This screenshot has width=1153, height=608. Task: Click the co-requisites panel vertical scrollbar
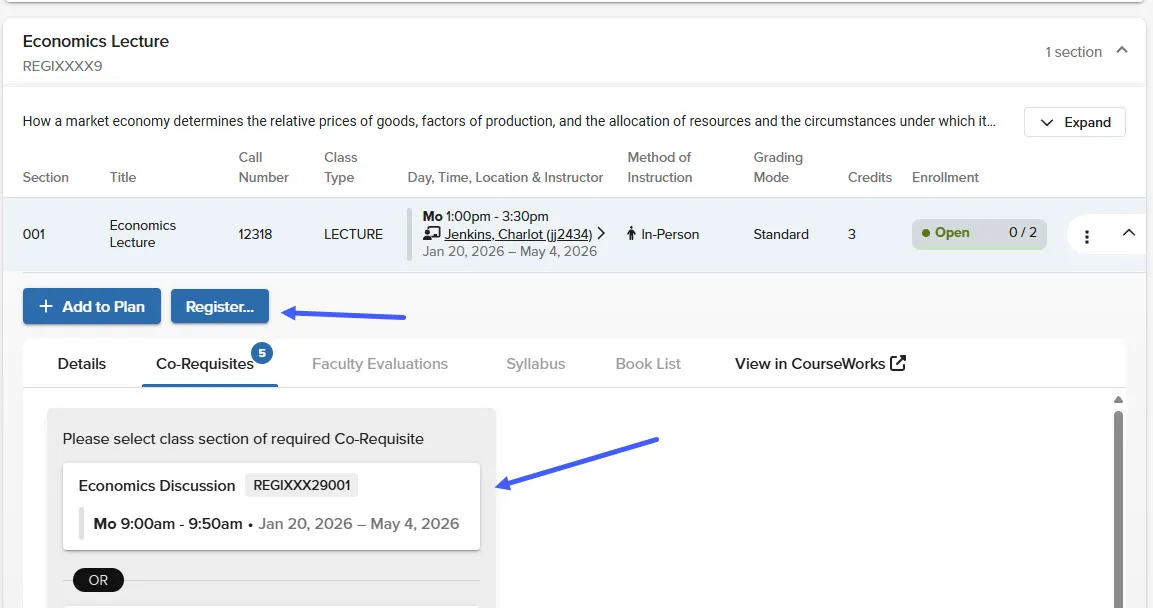pyautogui.click(x=1118, y=507)
